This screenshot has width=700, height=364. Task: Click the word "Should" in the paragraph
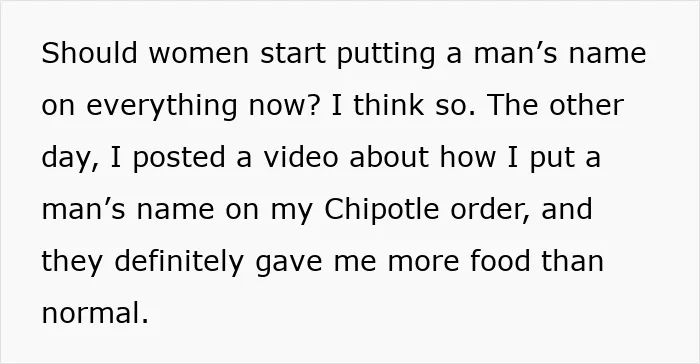tap(89, 53)
